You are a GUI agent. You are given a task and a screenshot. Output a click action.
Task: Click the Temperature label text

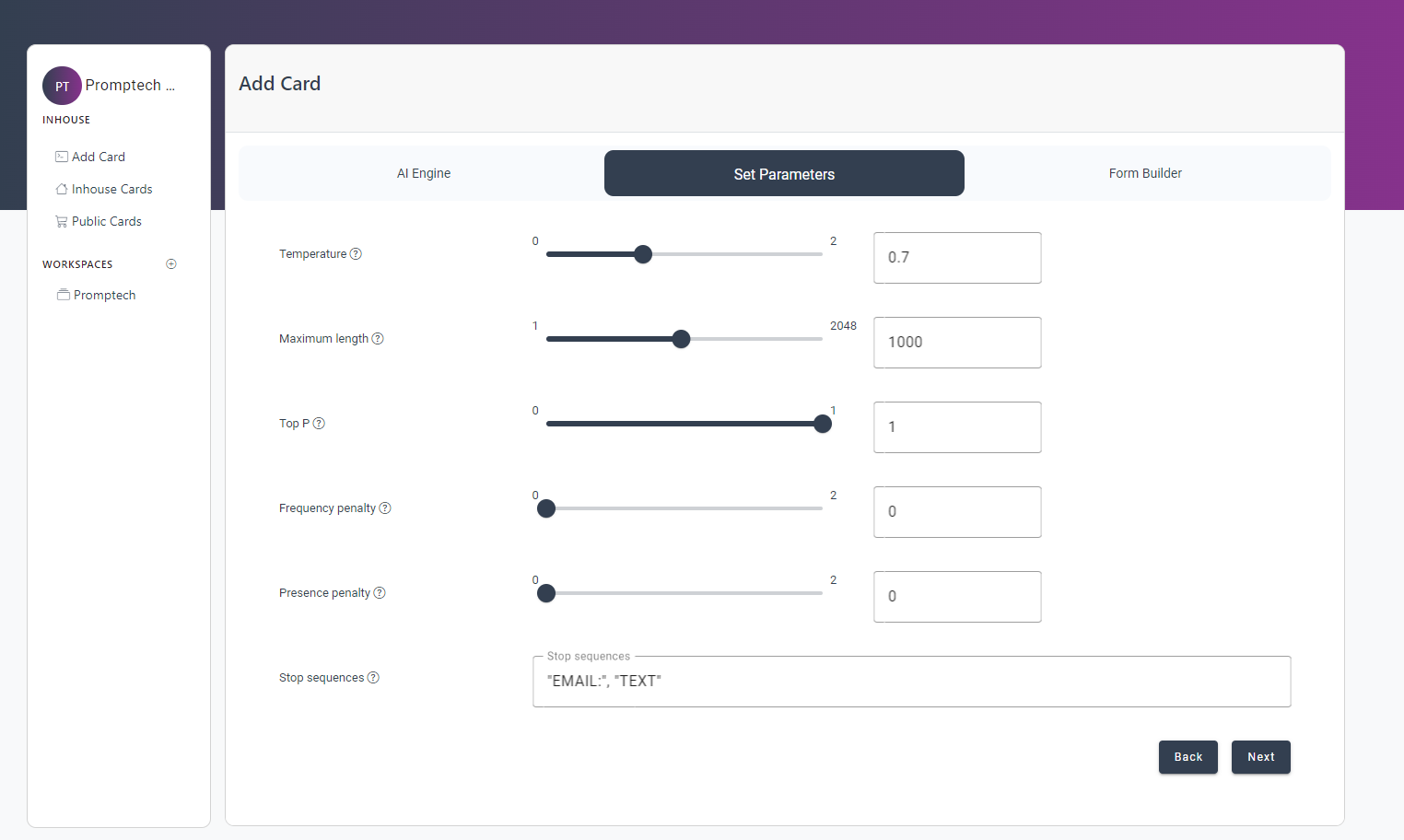coord(313,254)
